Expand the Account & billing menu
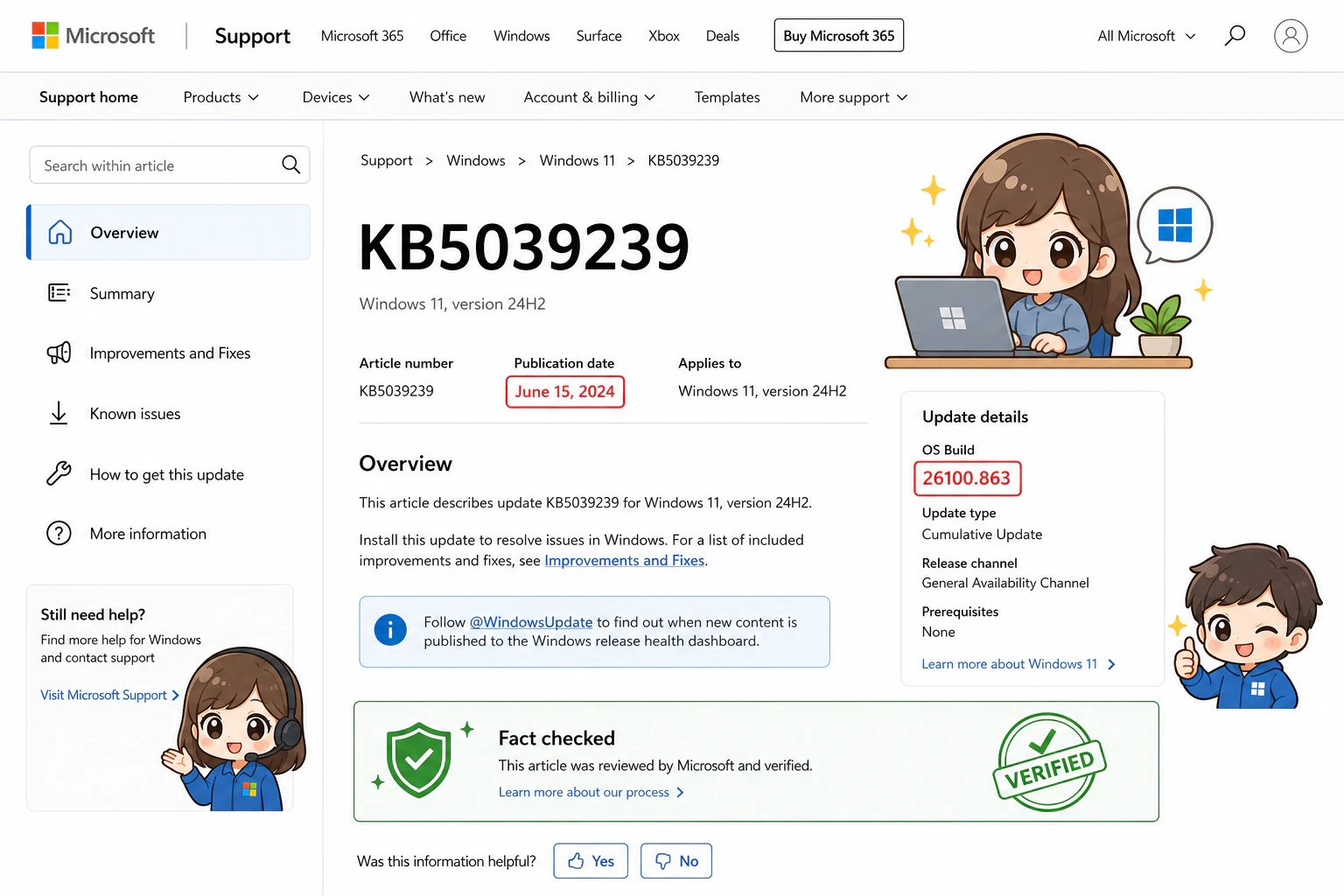 (589, 97)
